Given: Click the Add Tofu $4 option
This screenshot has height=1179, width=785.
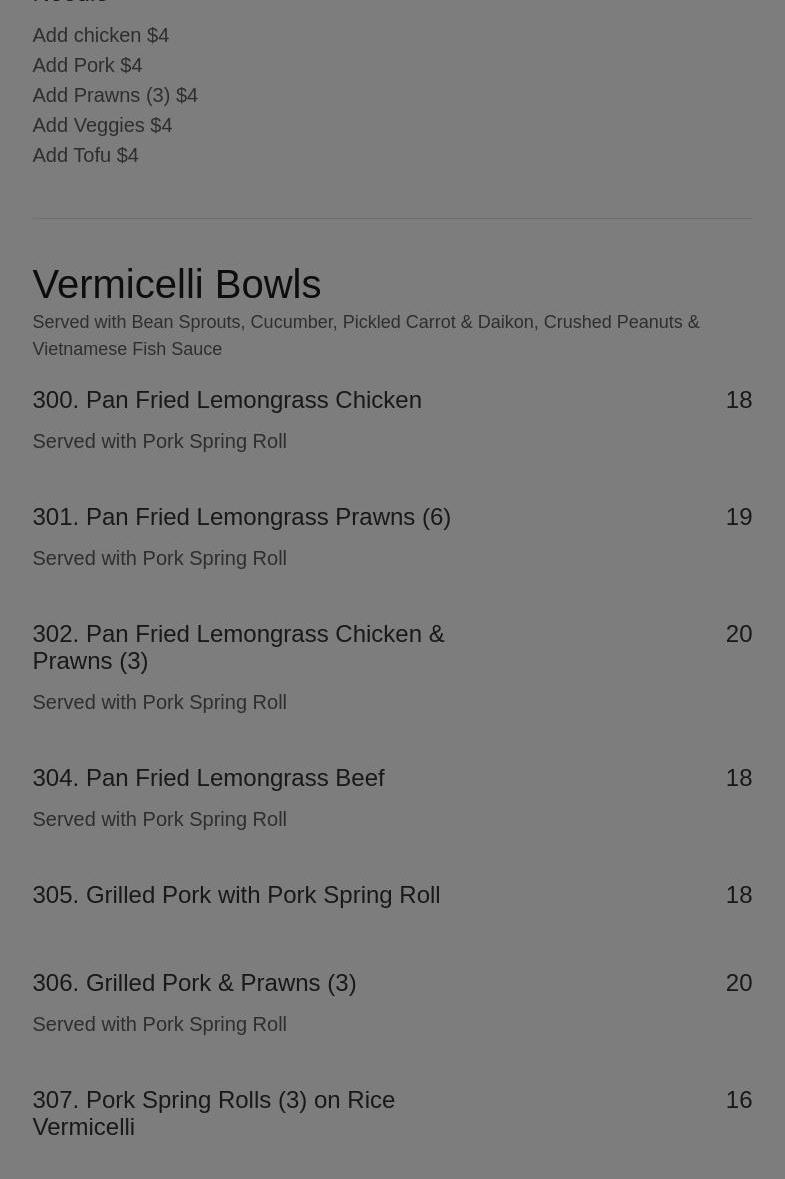Looking at the screenshot, I should tap(85, 155).
